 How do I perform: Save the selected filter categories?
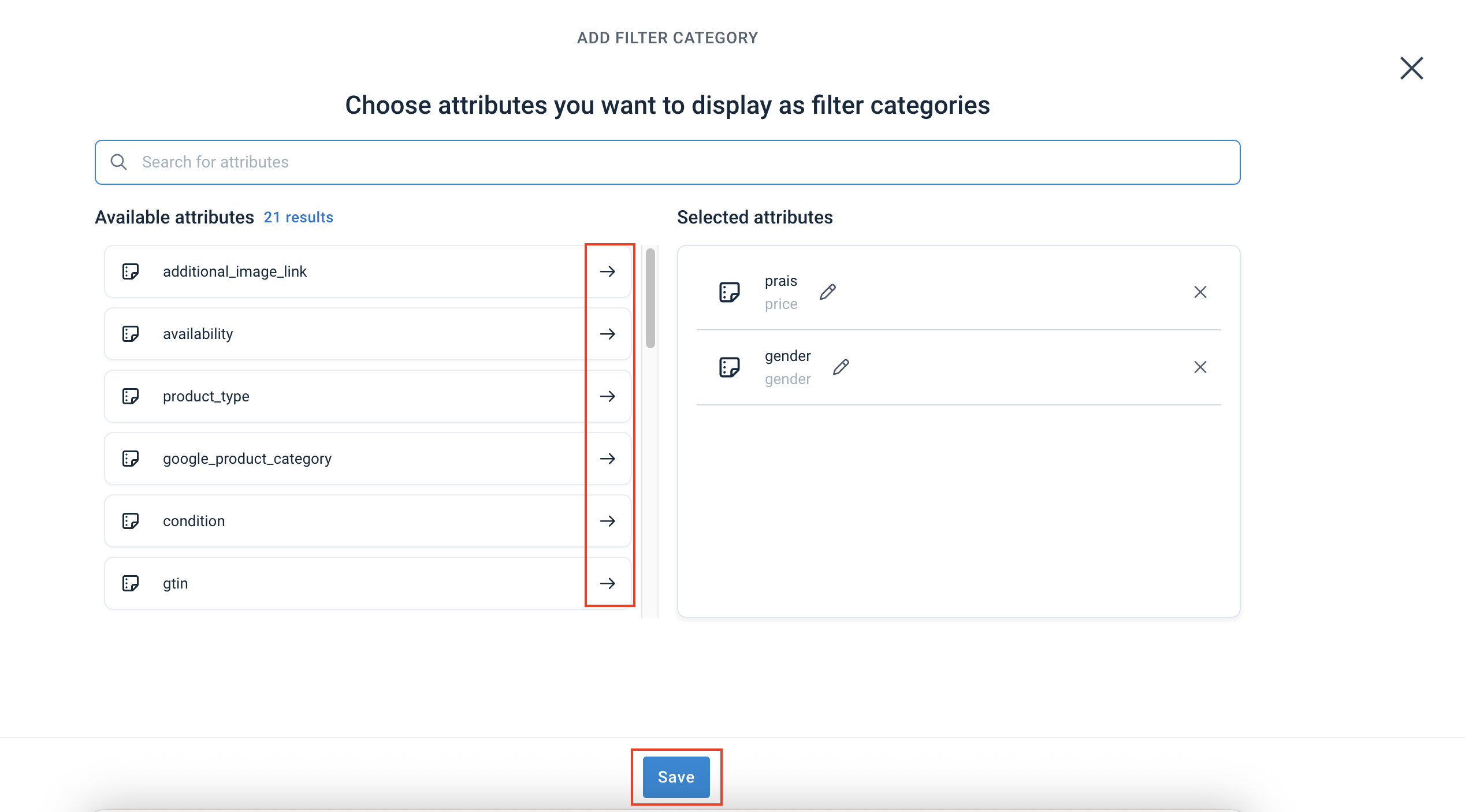click(675, 777)
